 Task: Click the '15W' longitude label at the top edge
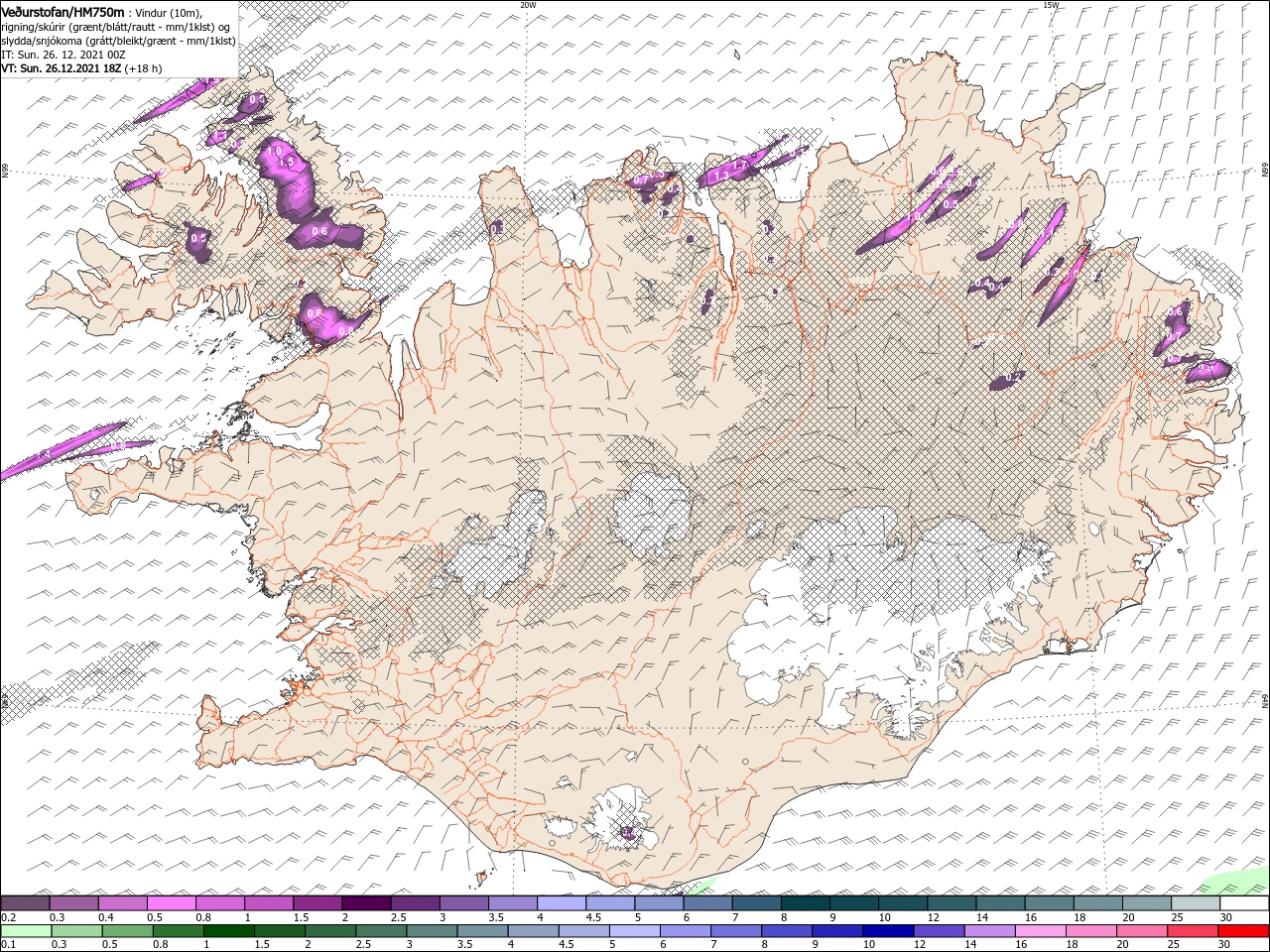[1051, 5]
